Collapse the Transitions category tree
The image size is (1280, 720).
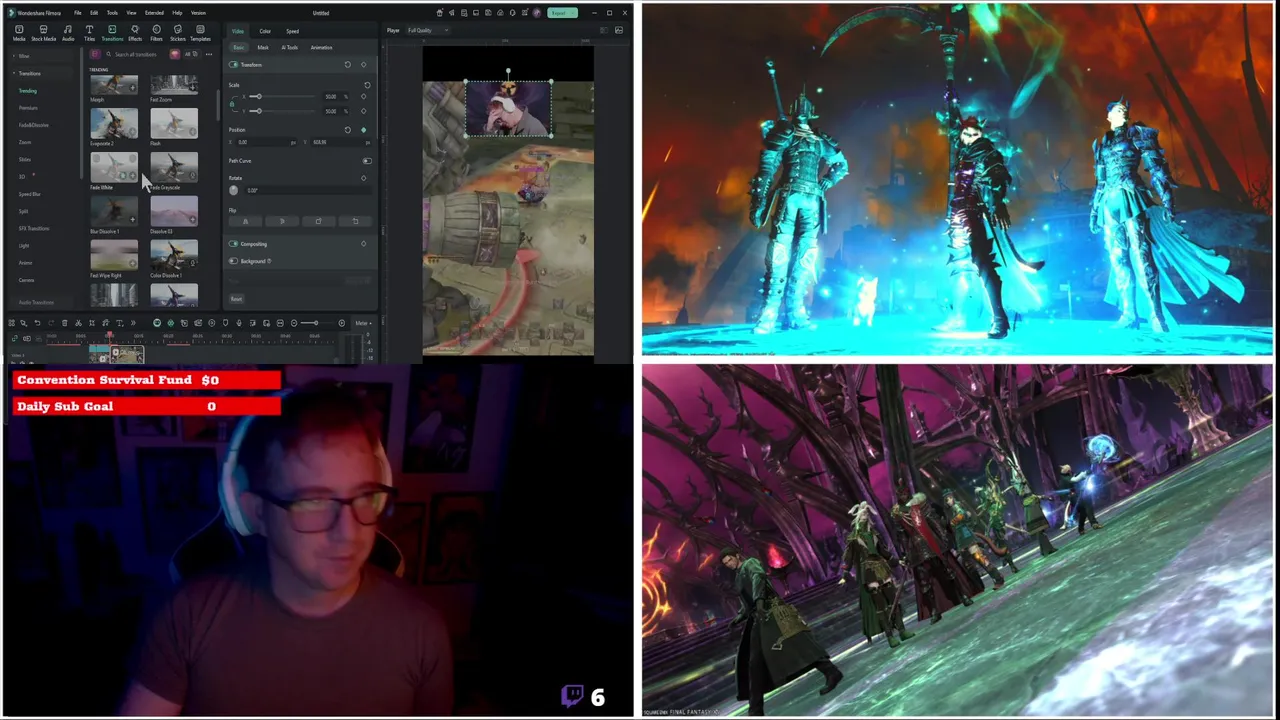click(x=14, y=73)
